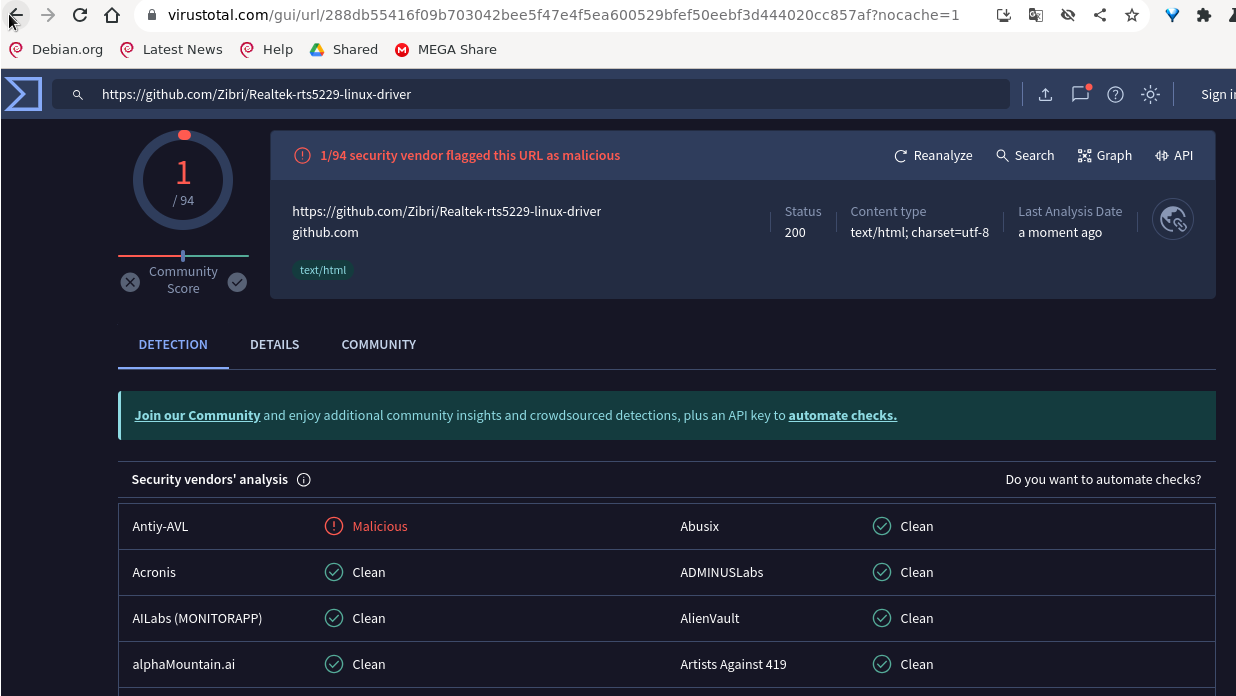
Task: Click the browser forward arrow
Action: pyautogui.click(x=48, y=15)
